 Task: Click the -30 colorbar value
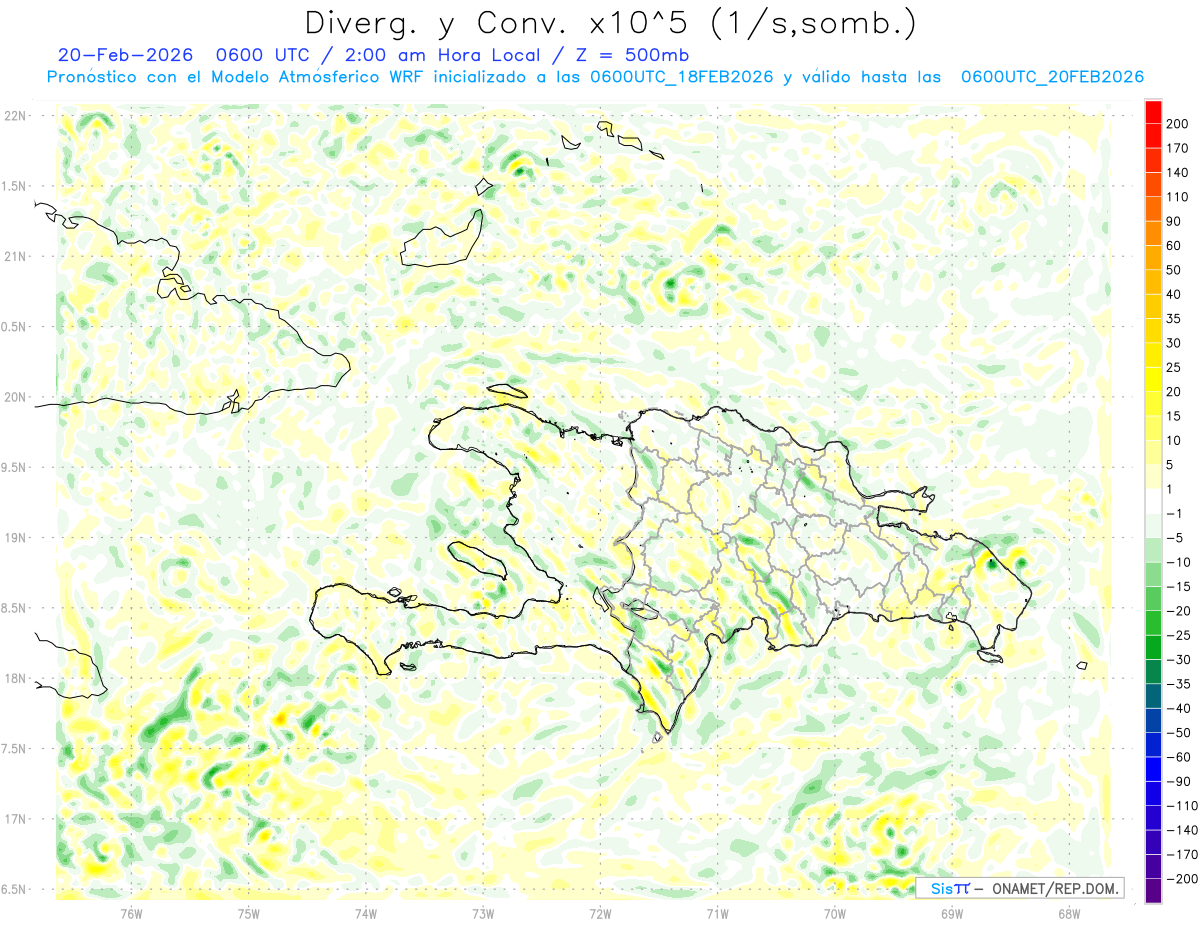tap(1180, 660)
